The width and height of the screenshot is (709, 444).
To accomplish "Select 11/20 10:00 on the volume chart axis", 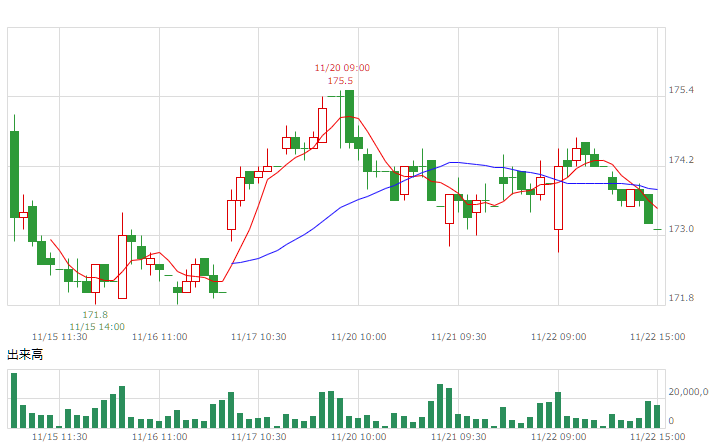I will click(x=359, y=437).
